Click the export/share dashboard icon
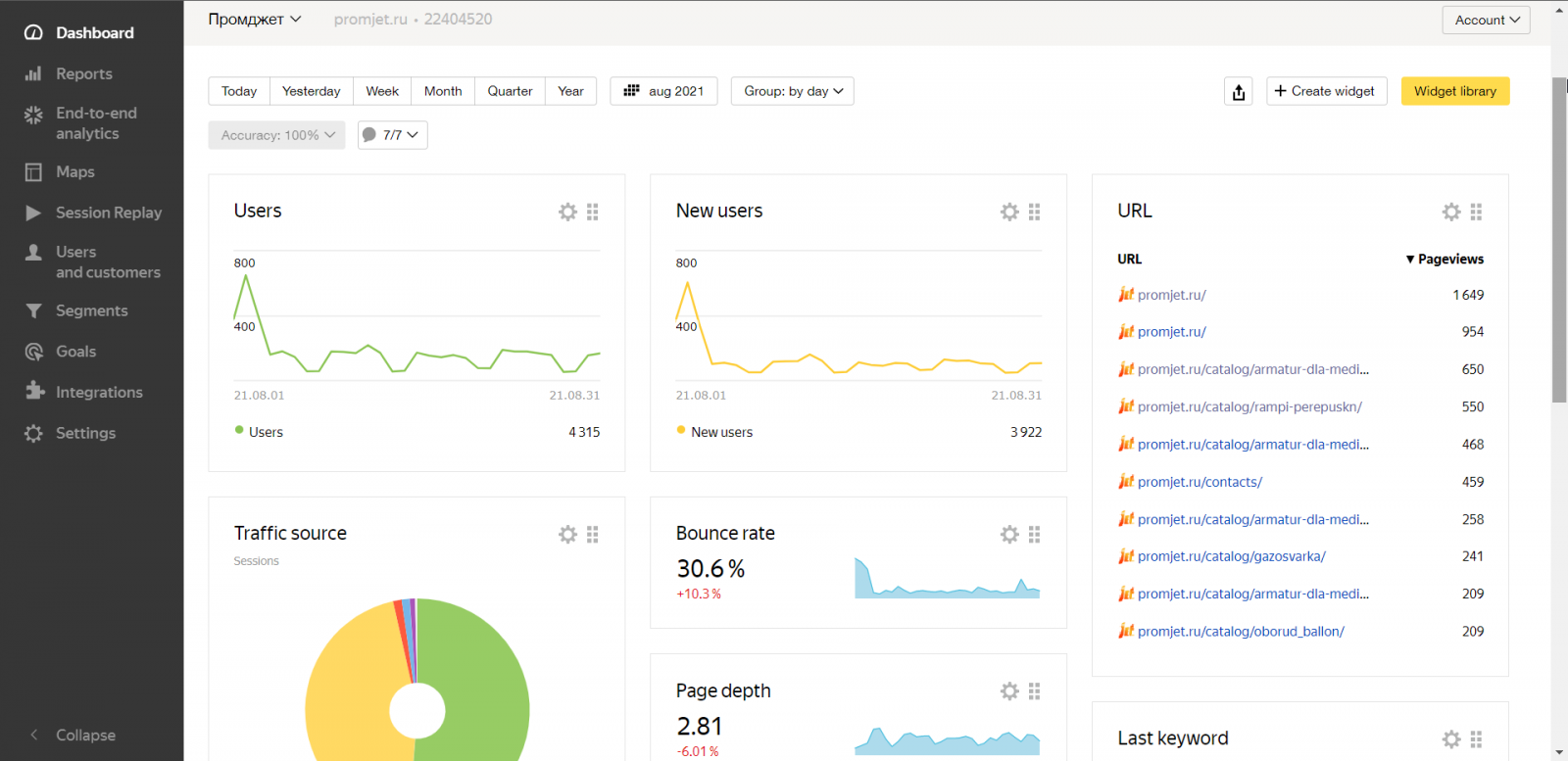Viewport: 1568px width, 761px height. 1239,92
